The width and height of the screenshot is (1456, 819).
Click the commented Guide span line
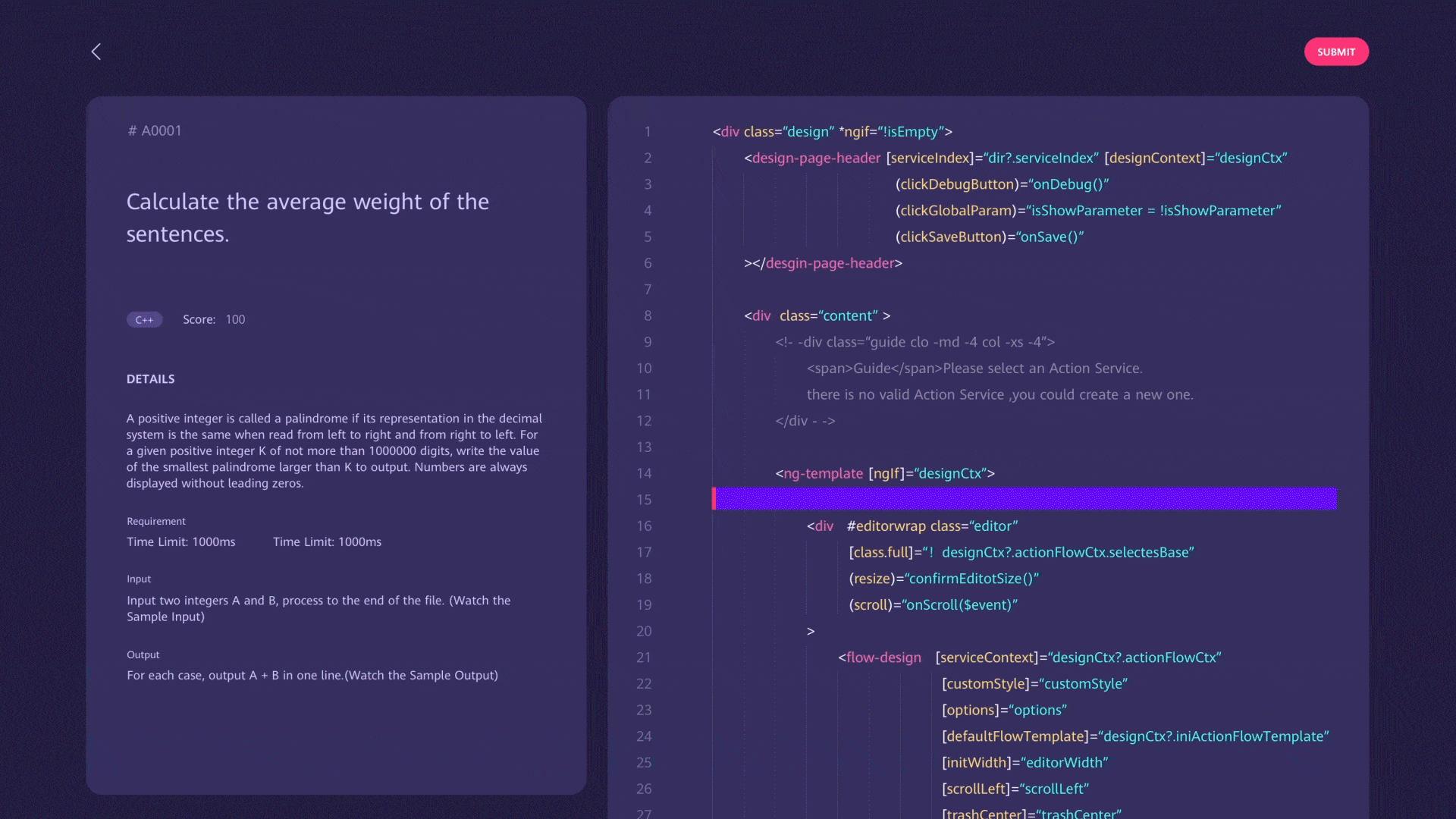coord(974,369)
